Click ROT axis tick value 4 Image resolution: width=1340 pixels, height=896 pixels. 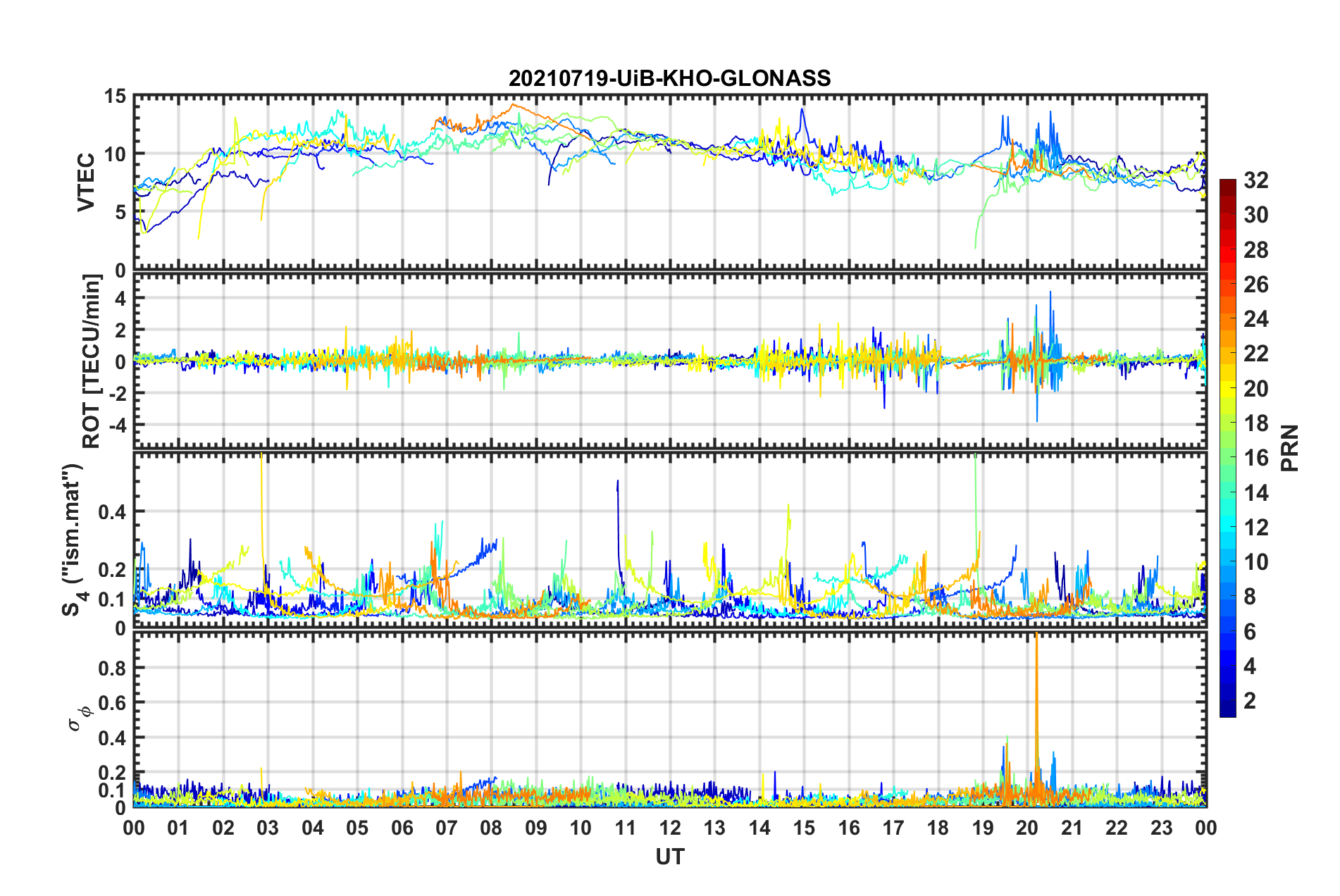(120, 298)
